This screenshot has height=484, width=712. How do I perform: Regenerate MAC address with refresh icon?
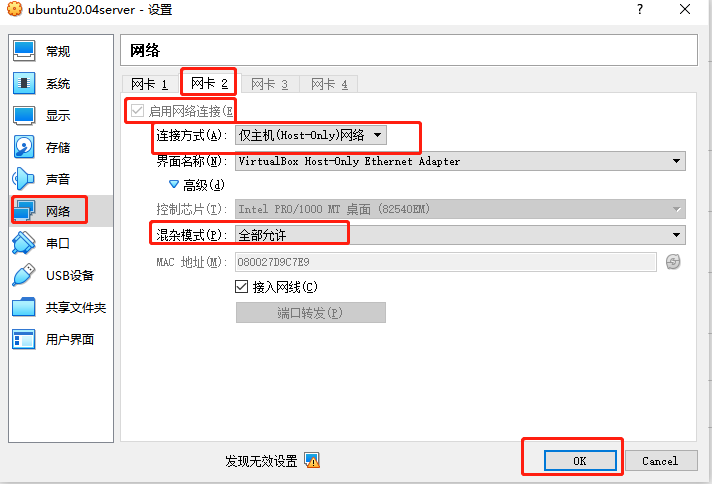[x=673, y=262]
